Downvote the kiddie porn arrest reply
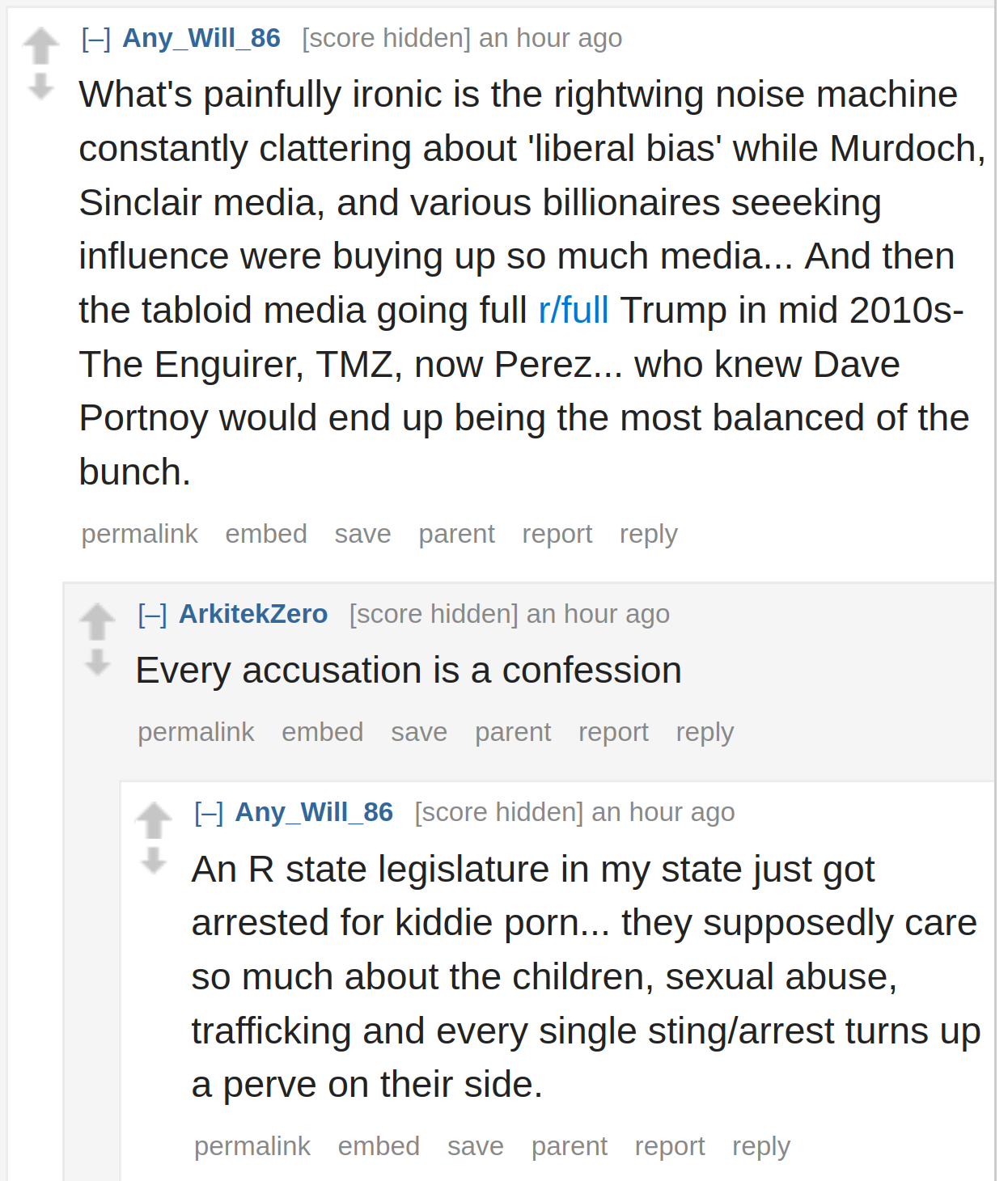Screen dimensions: 1008x1181 [154, 860]
